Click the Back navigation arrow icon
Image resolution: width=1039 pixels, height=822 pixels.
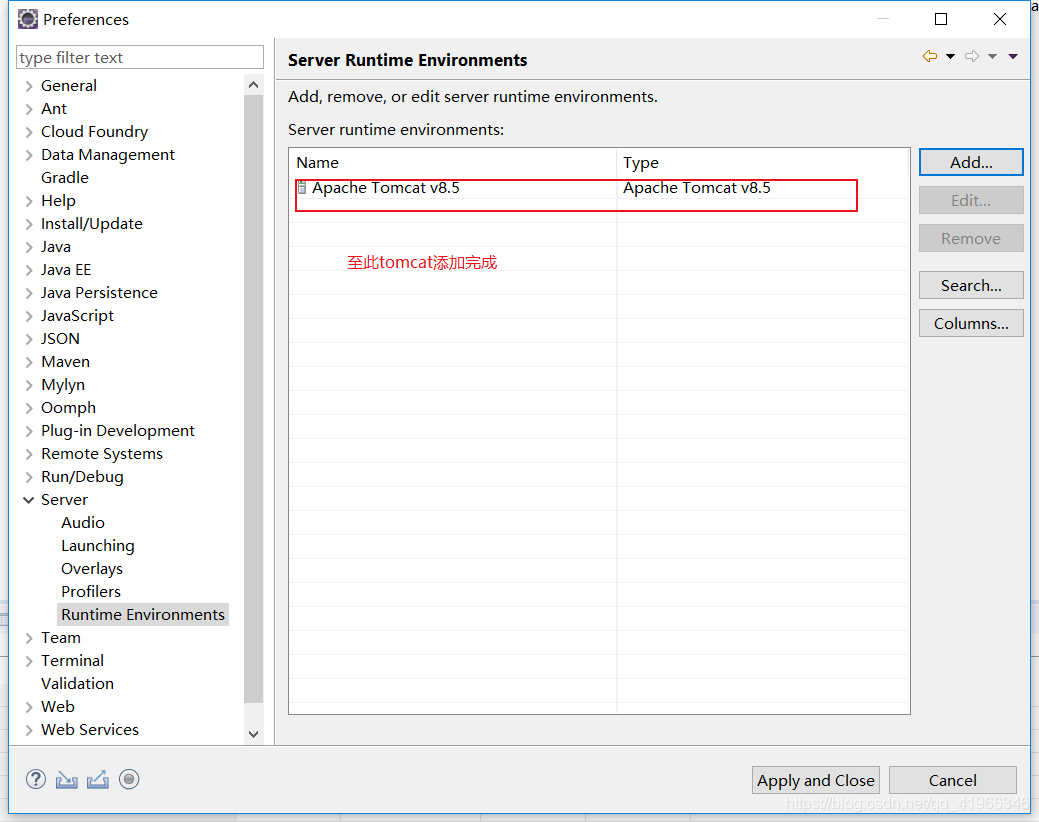pos(930,56)
